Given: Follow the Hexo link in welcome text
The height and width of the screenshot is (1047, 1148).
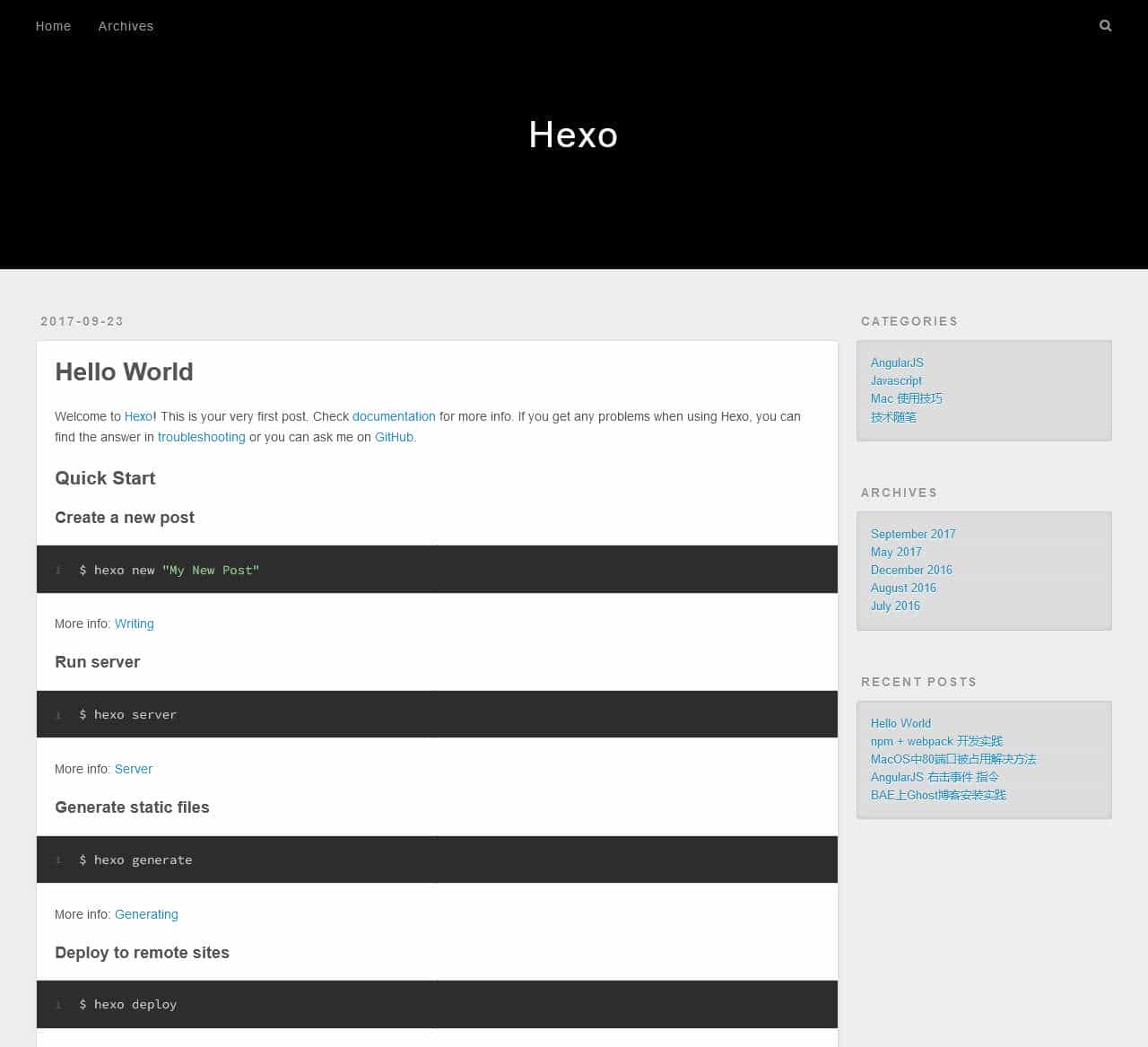Looking at the screenshot, I should (x=138, y=416).
